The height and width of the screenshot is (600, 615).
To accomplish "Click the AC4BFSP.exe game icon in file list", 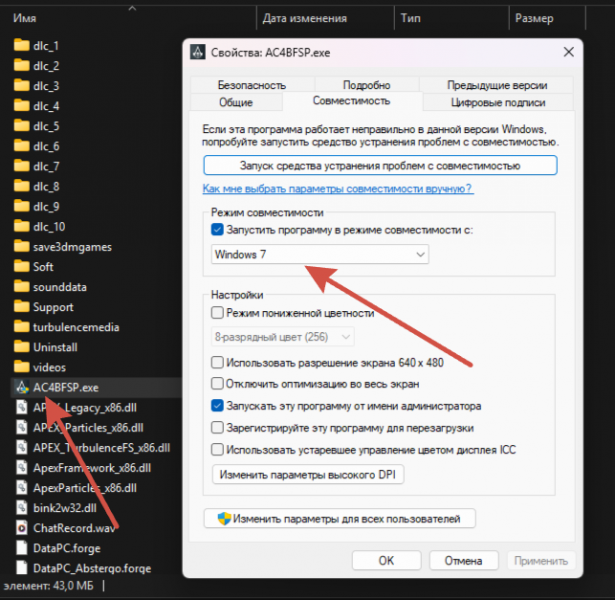I will (x=22, y=387).
